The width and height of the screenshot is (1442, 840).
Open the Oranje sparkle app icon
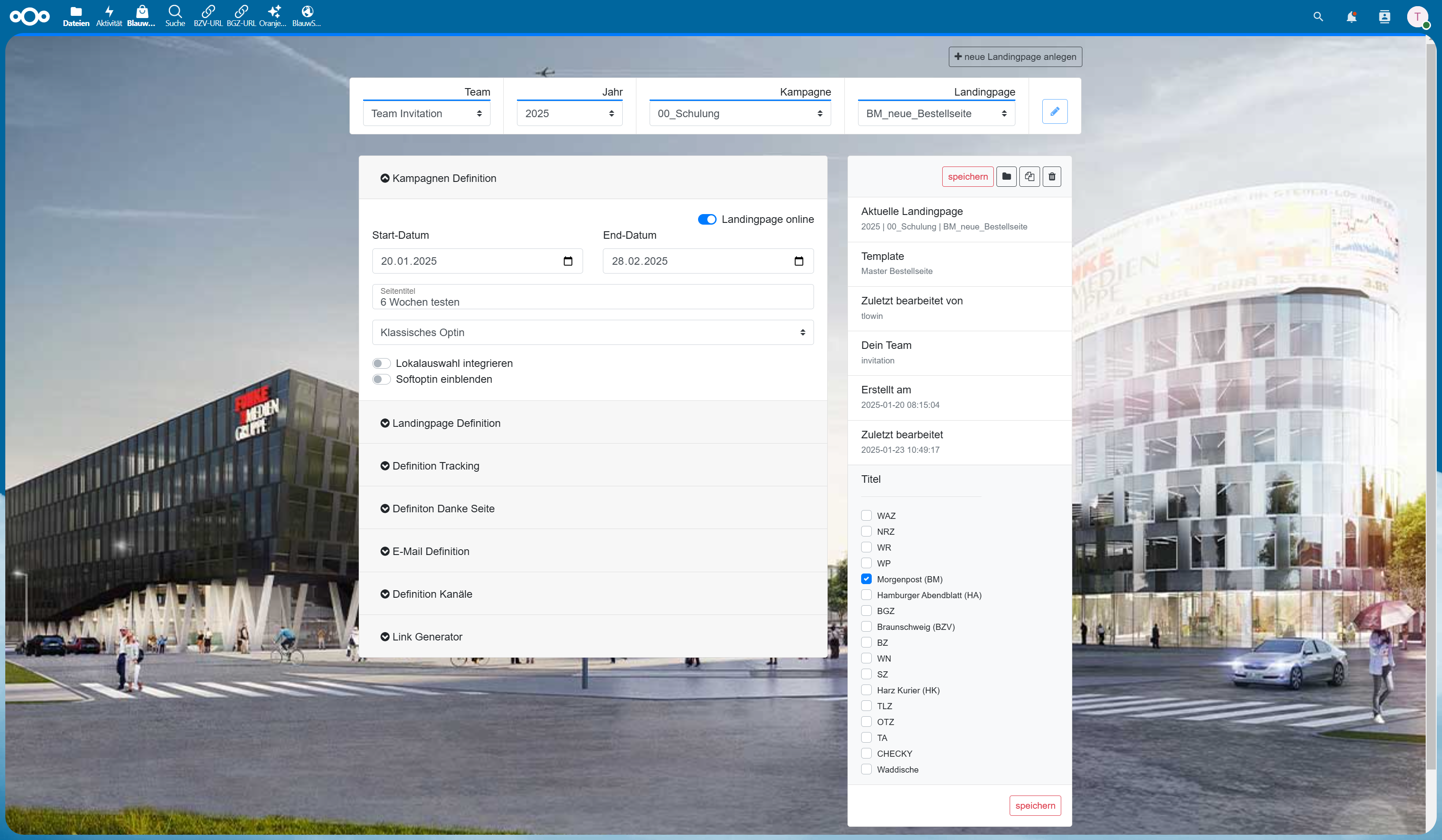[x=273, y=16]
